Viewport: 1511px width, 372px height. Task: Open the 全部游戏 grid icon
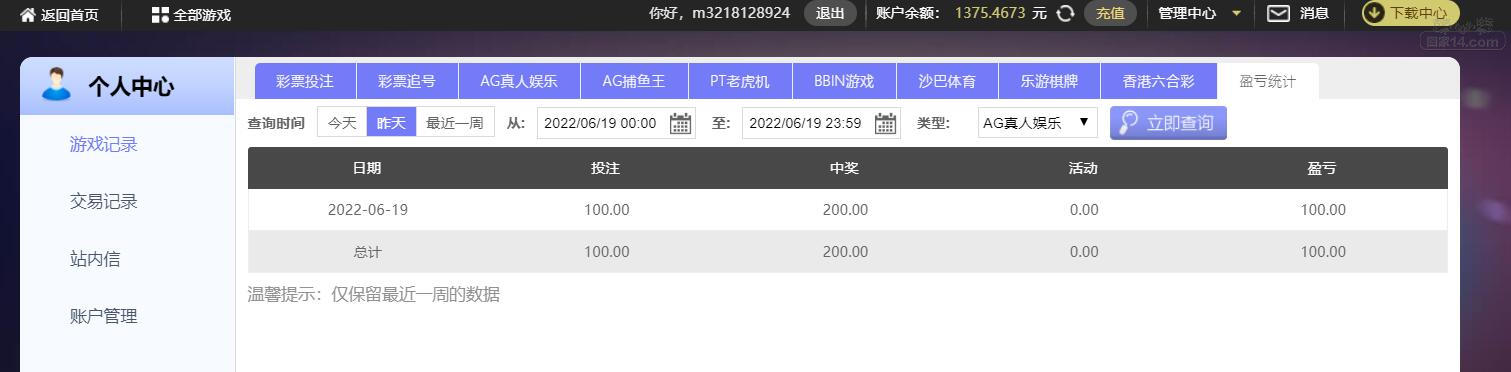point(160,14)
